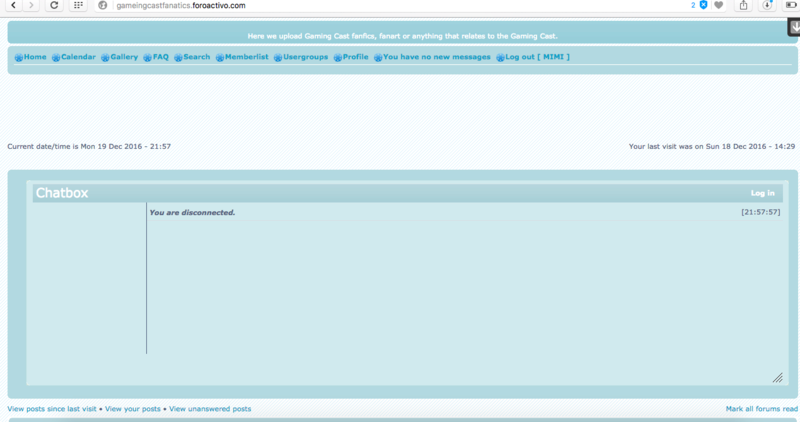Click the chatbox resize handle icon
Image resolution: width=800 pixels, height=422 pixels.
pyautogui.click(x=778, y=378)
